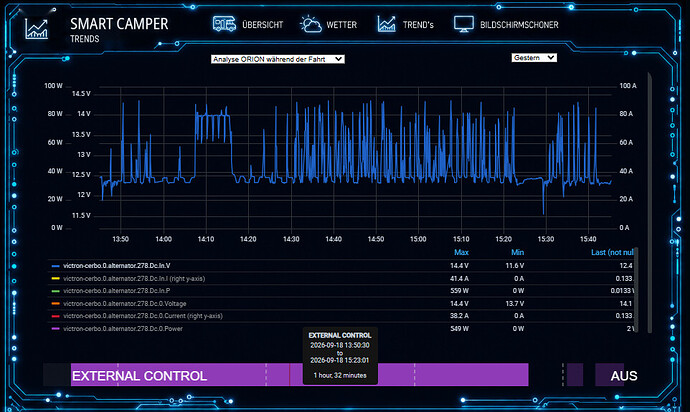This screenshot has width=690, height=412.
Task: Sort legend by the Last (not null) header
Action: (612, 252)
